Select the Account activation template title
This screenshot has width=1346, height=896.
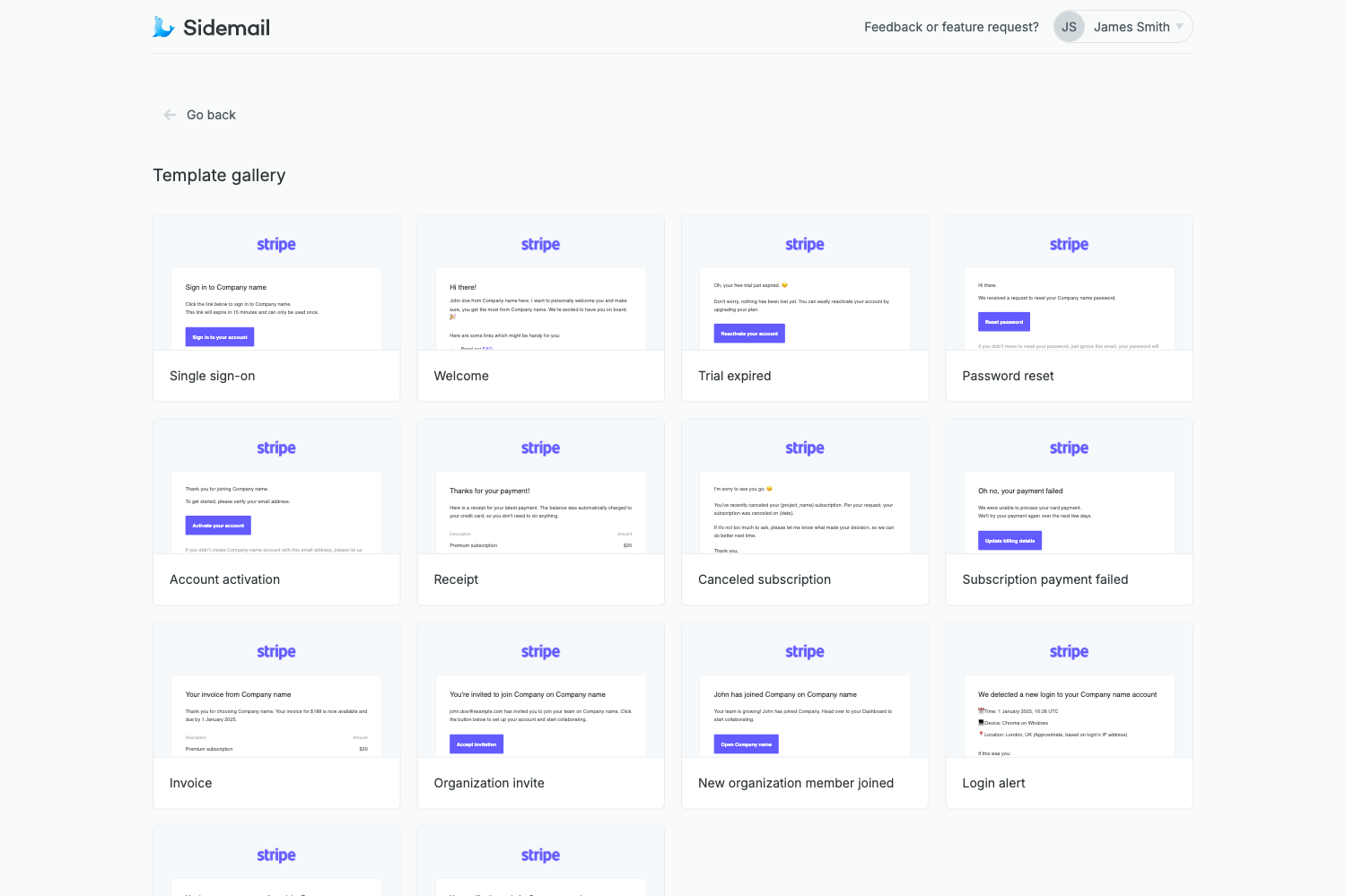[x=224, y=579]
